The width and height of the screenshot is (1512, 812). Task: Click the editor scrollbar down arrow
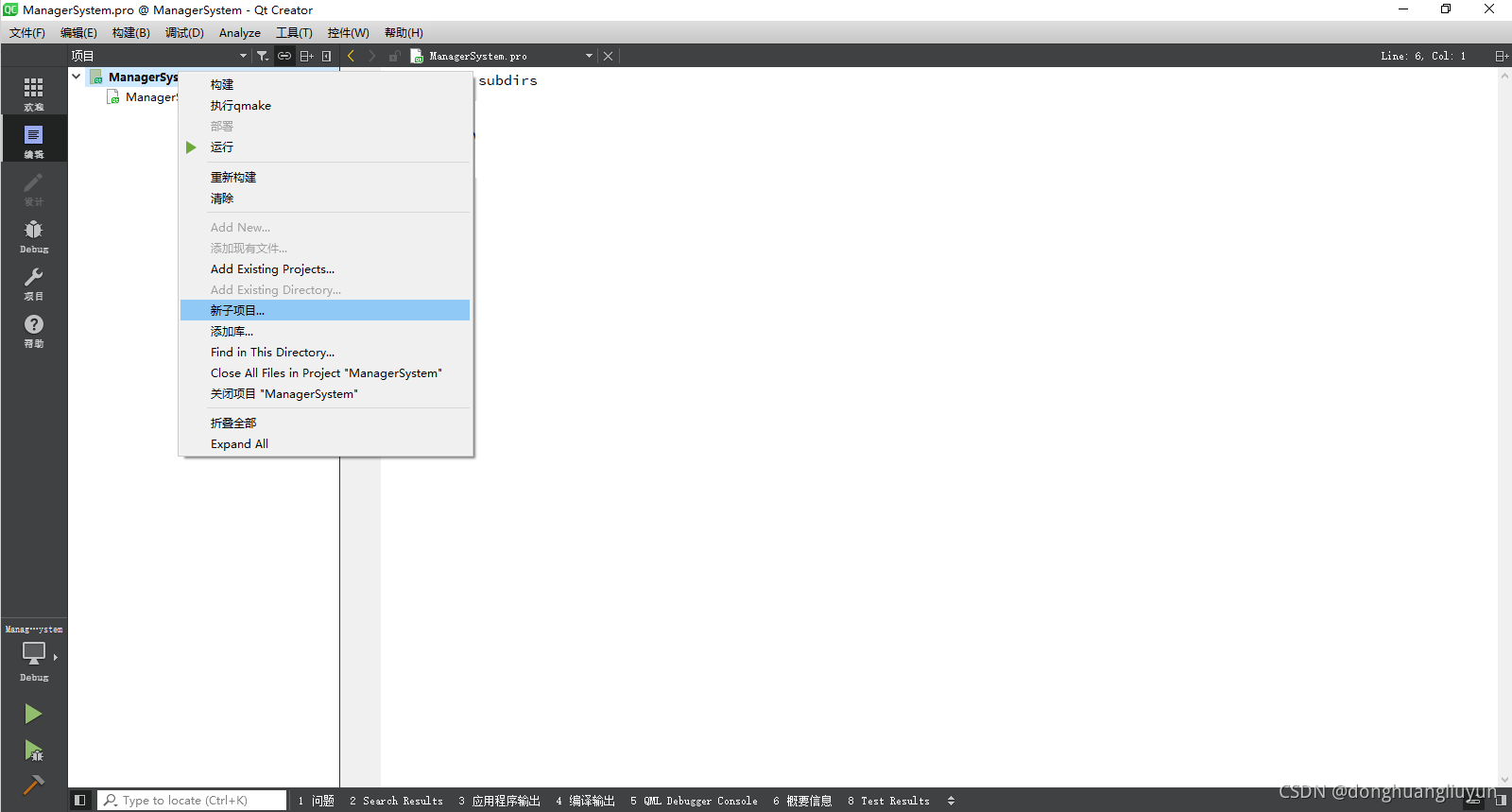[1504, 780]
